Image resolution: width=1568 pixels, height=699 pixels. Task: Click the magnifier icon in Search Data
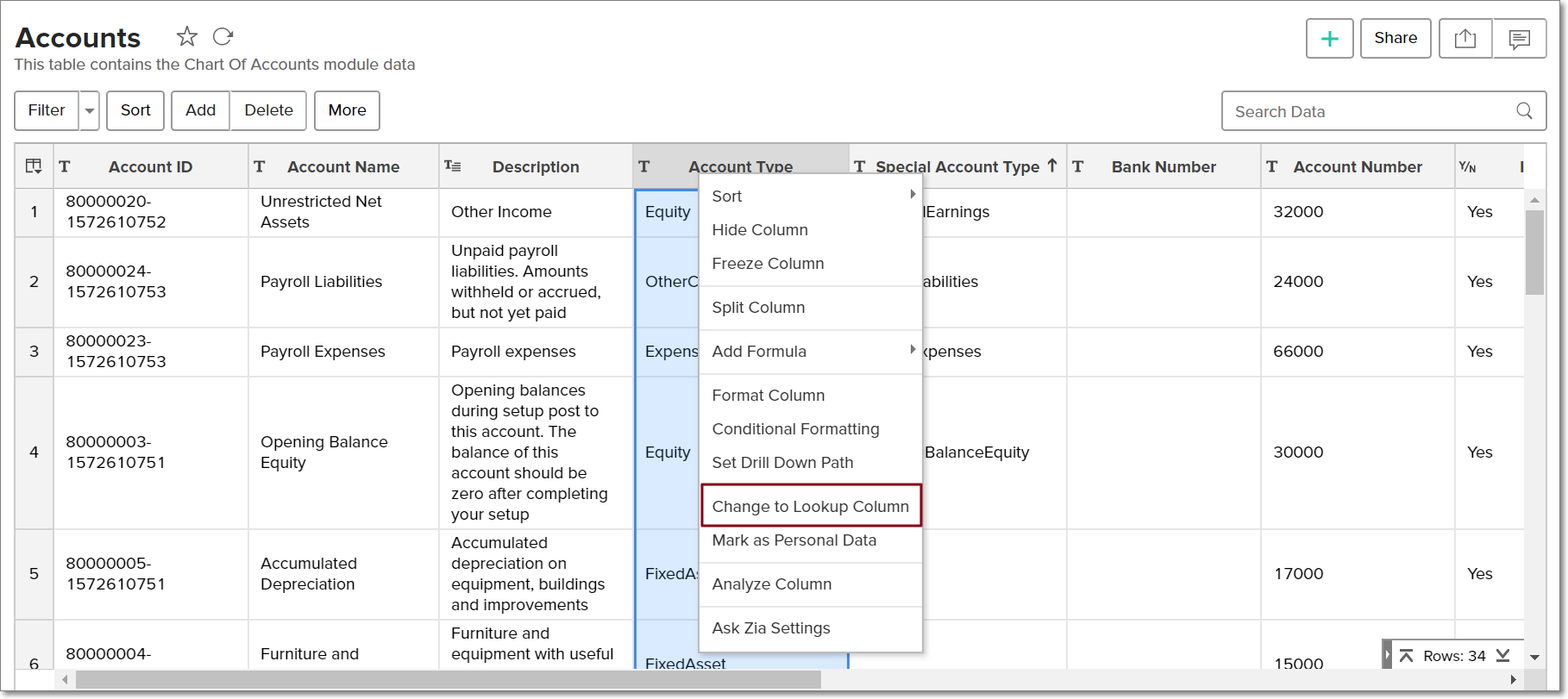pos(1524,111)
